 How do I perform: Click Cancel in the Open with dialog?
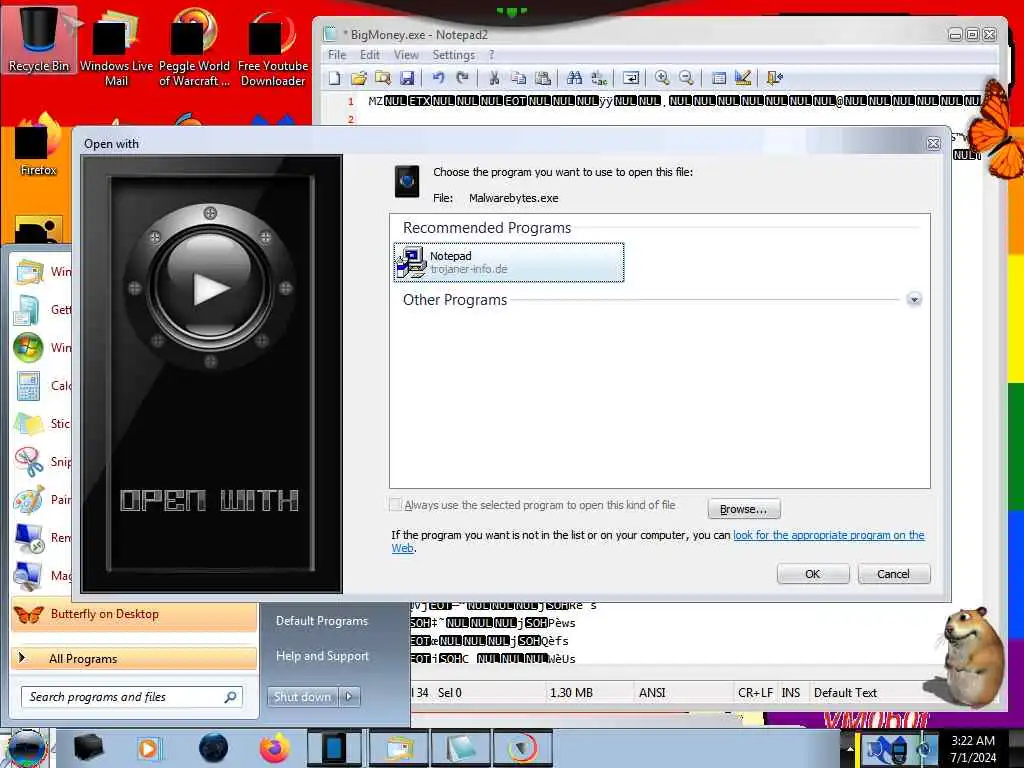coord(893,574)
